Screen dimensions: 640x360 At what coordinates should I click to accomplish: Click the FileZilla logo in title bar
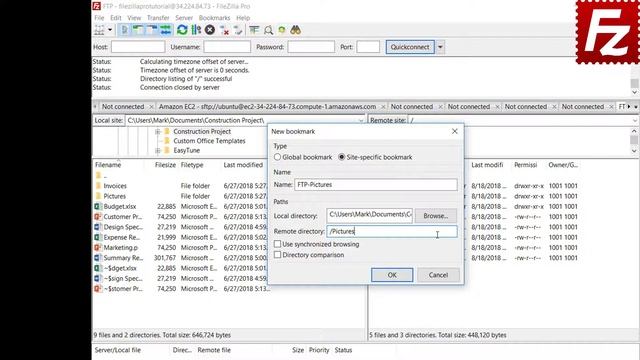(96, 6)
